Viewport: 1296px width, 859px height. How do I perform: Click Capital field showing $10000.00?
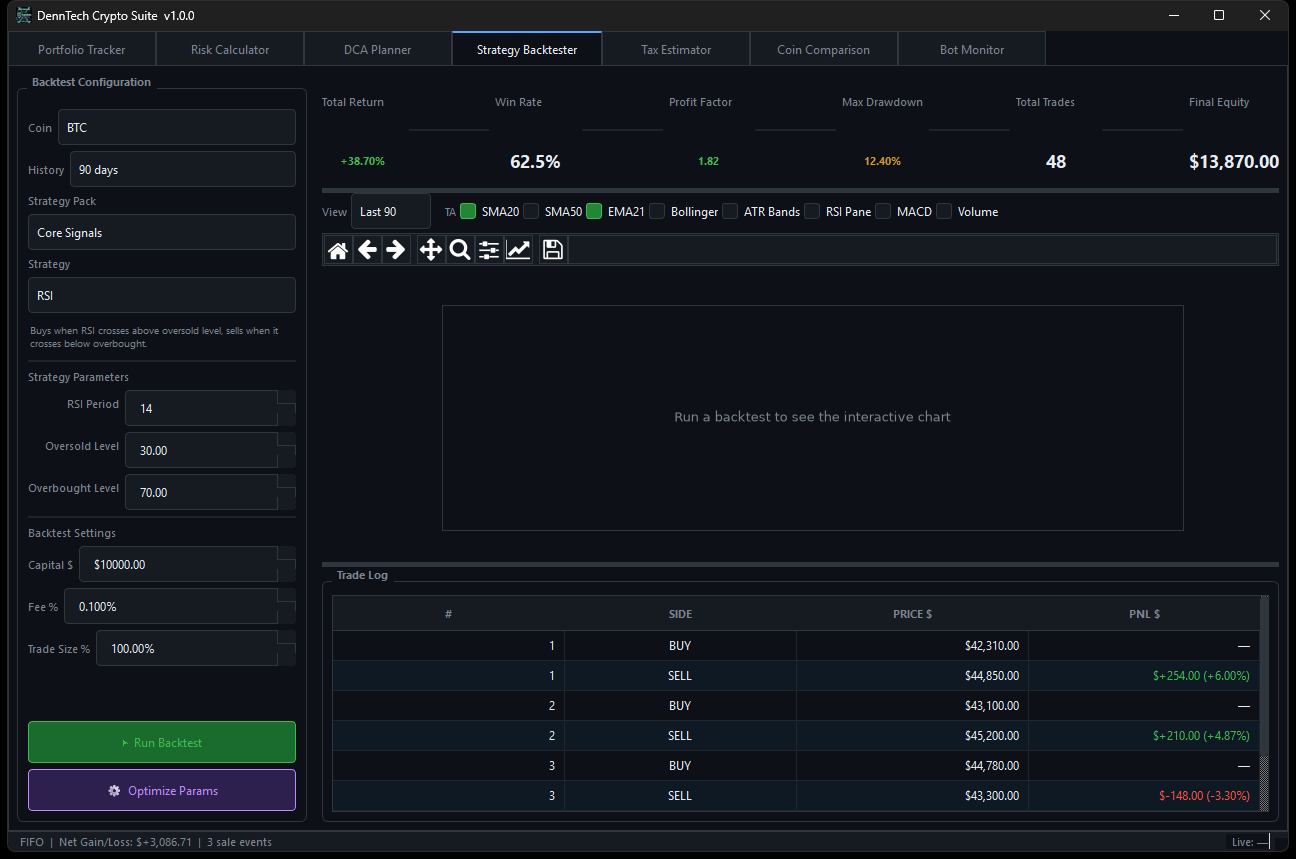(187, 564)
